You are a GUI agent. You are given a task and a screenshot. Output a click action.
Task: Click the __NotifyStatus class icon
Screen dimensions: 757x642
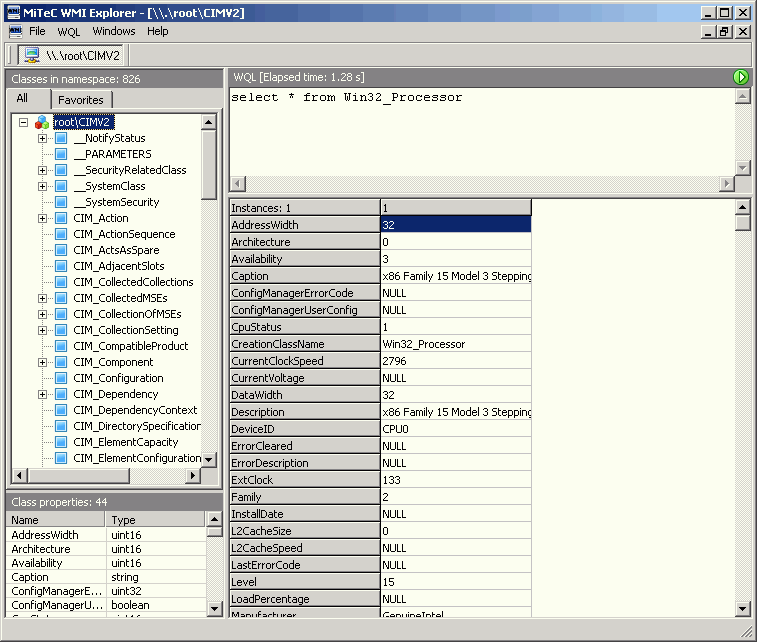pyautogui.click(x=61, y=138)
